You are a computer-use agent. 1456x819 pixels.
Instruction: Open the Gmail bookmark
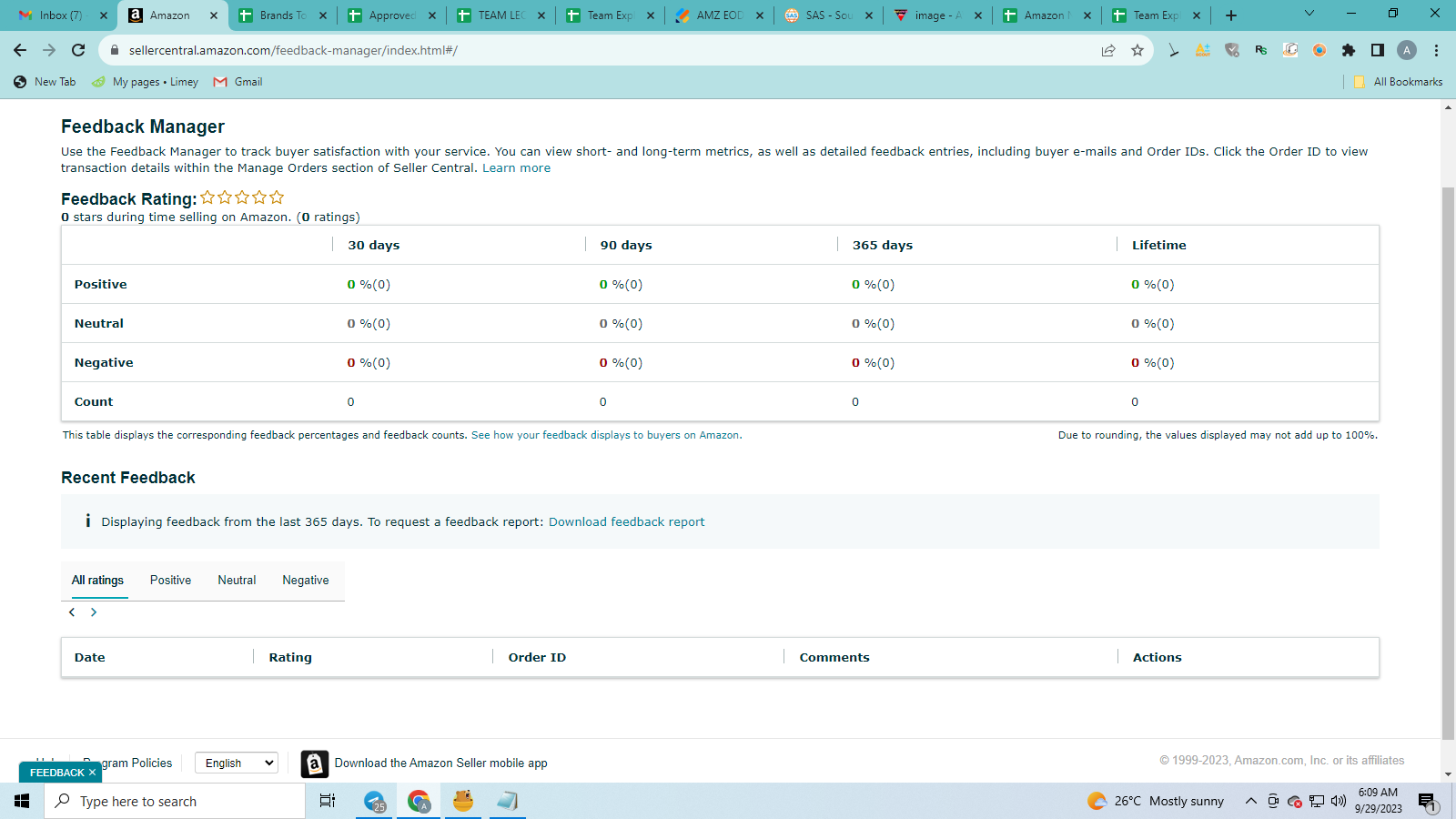coord(238,82)
